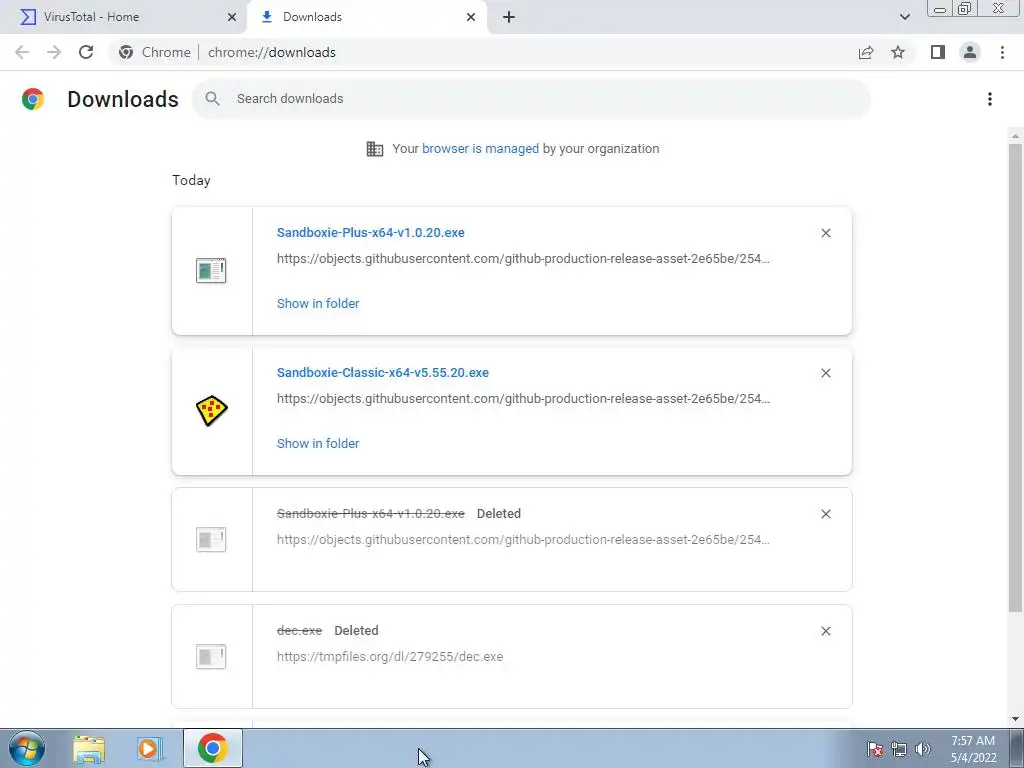Open the Chrome profile avatar menu
Image resolution: width=1024 pixels, height=768 pixels.
pyautogui.click(x=970, y=52)
